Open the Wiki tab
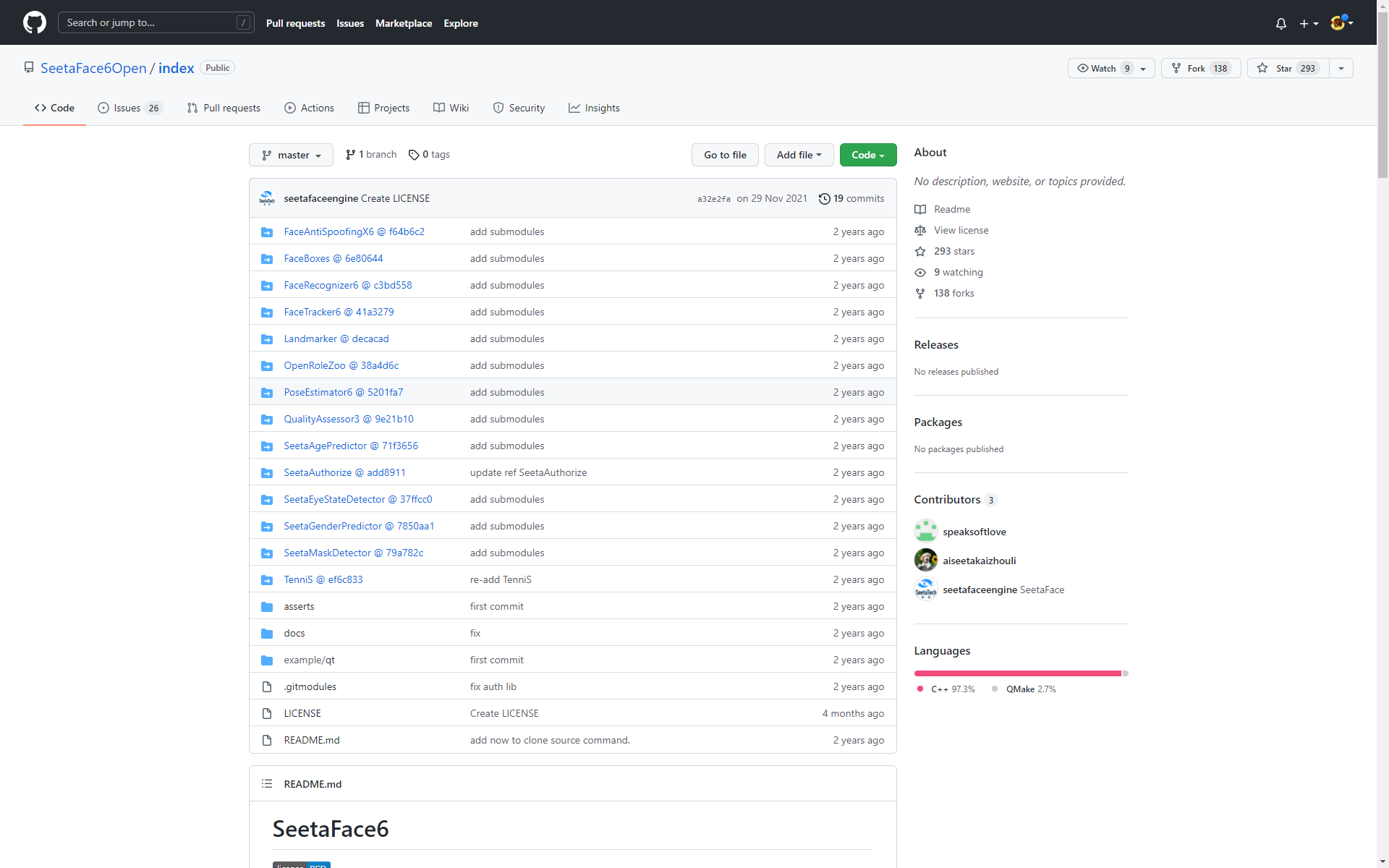 (x=451, y=108)
